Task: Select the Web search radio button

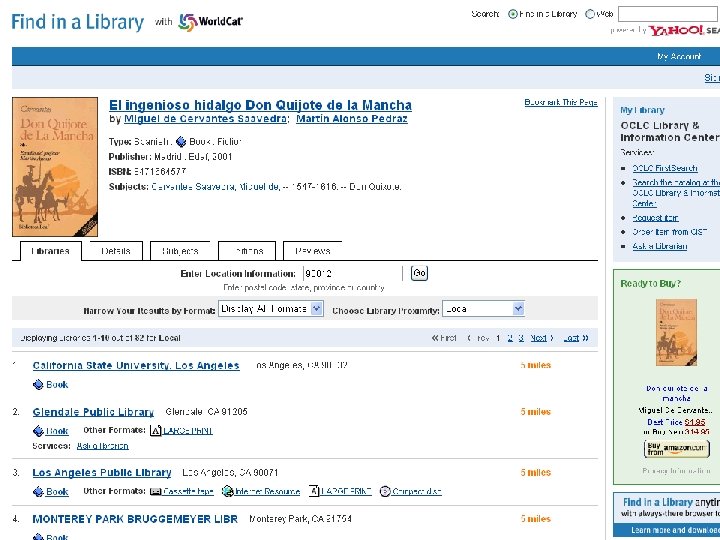Action: (590, 14)
